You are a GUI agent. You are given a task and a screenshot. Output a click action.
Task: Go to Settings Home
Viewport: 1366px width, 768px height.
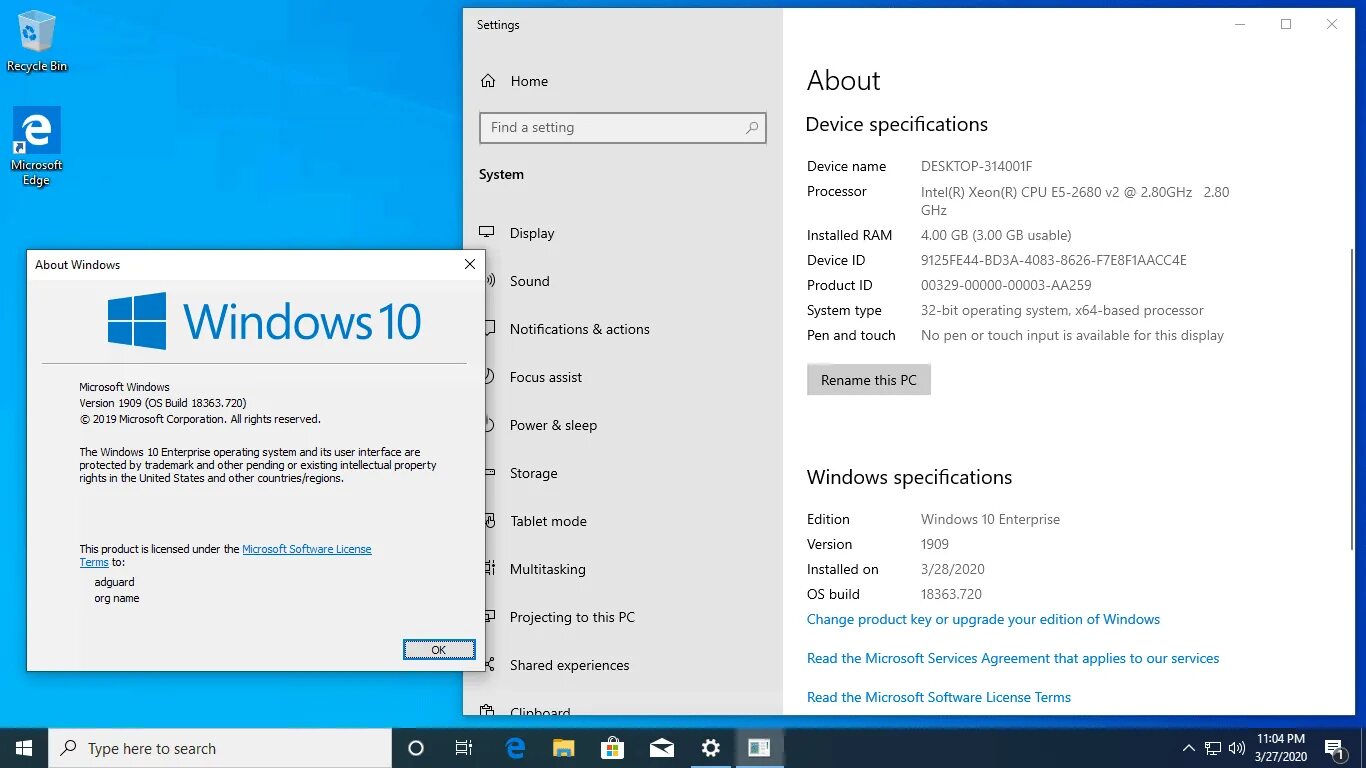point(528,81)
